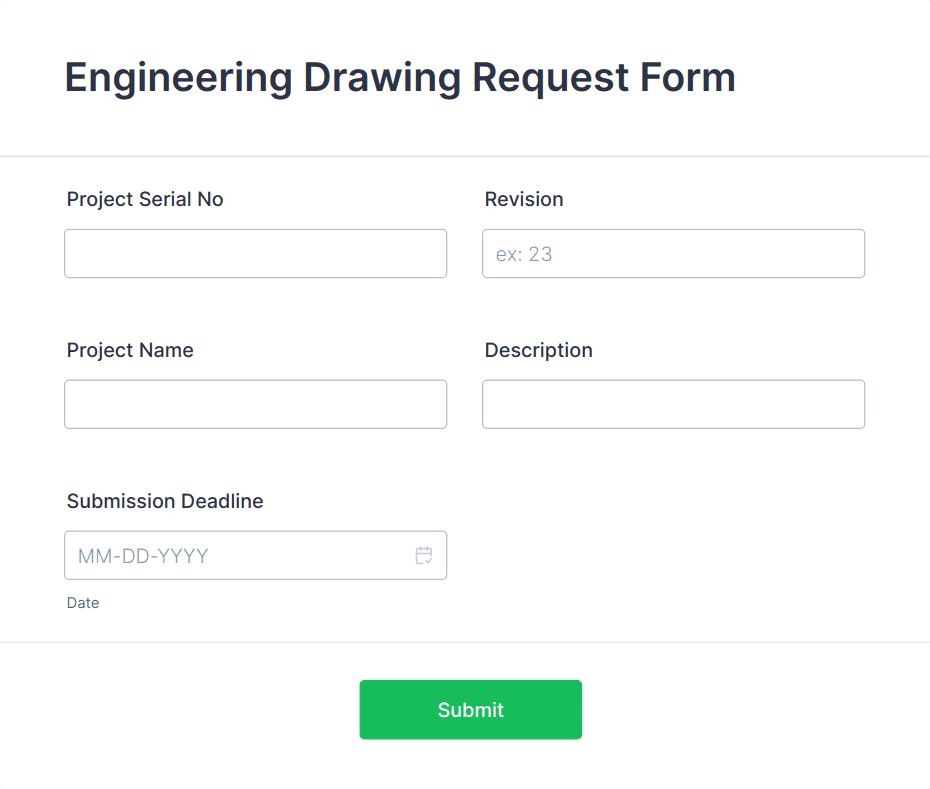The width and height of the screenshot is (930, 789).
Task: Focus the Project Name text box
Action: (x=255, y=404)
